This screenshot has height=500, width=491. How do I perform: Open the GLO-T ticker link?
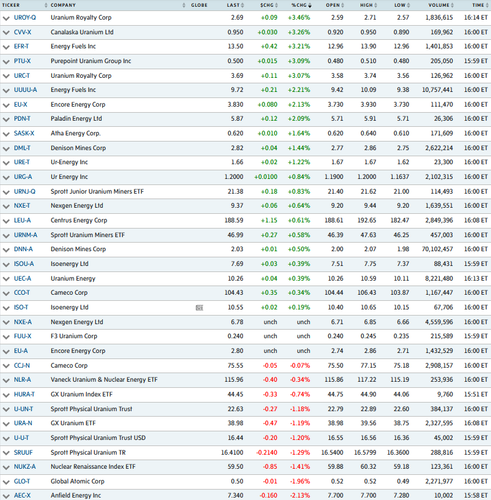pyautogui.click(x=22, y=481)
